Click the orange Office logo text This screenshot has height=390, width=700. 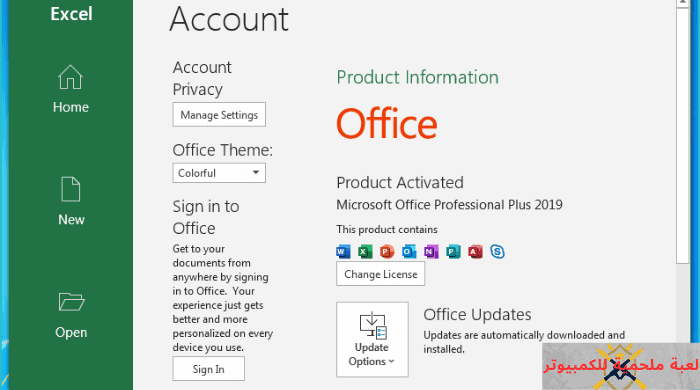coord(387,124)
